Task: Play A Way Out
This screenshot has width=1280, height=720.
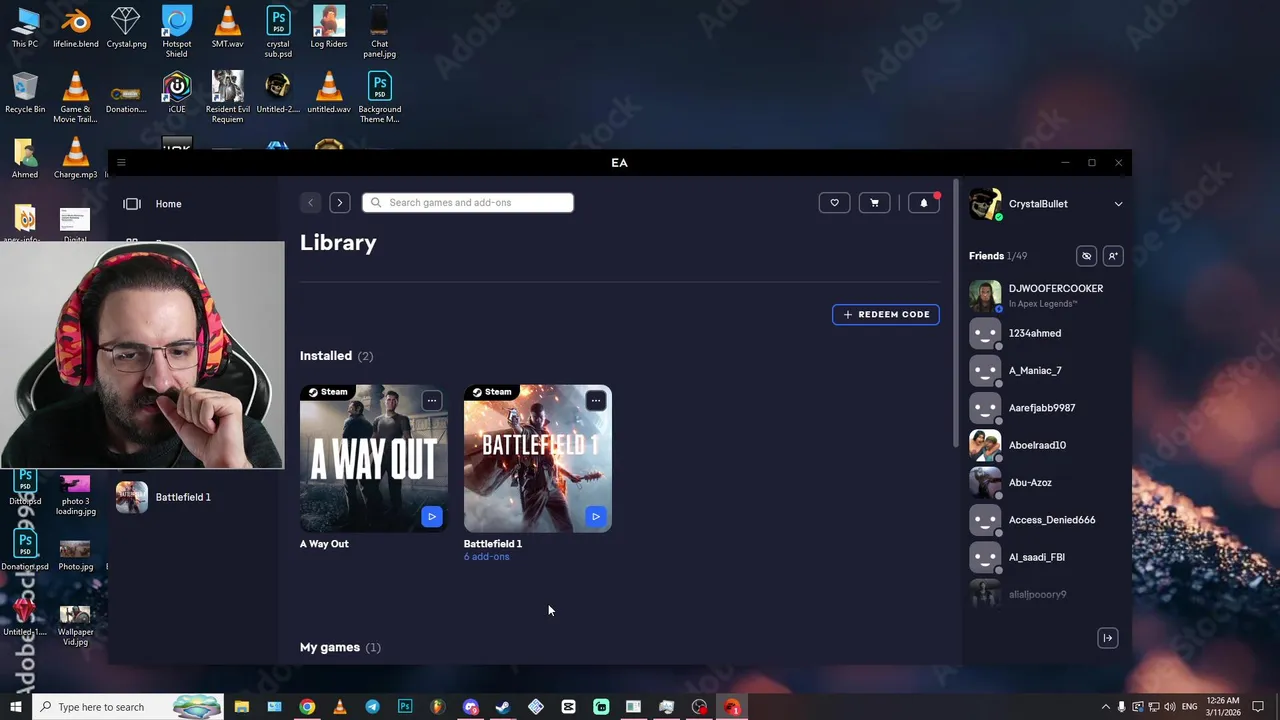Action: 432,517
